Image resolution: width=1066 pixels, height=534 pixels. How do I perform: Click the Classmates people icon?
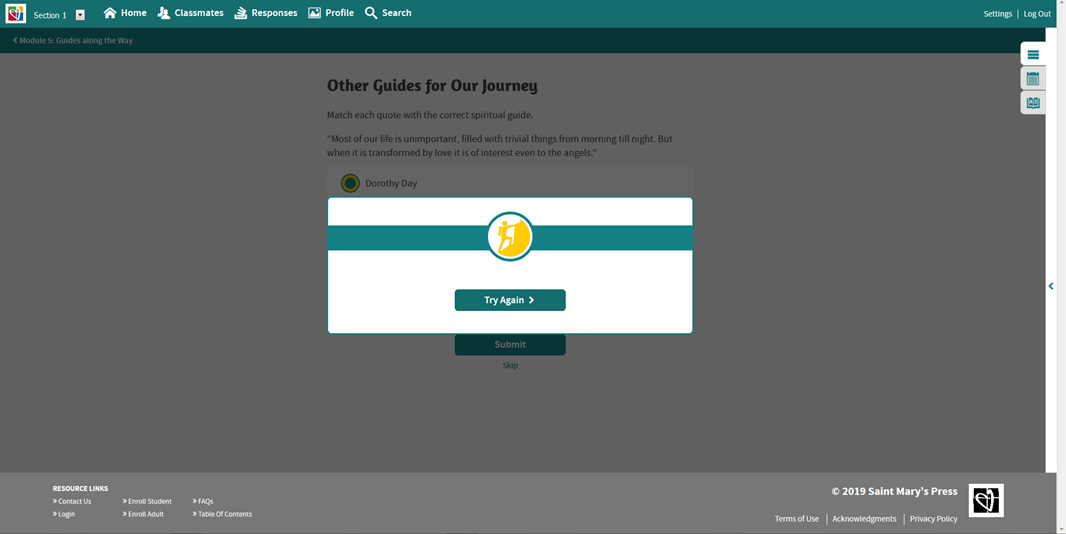coord(164,13)
